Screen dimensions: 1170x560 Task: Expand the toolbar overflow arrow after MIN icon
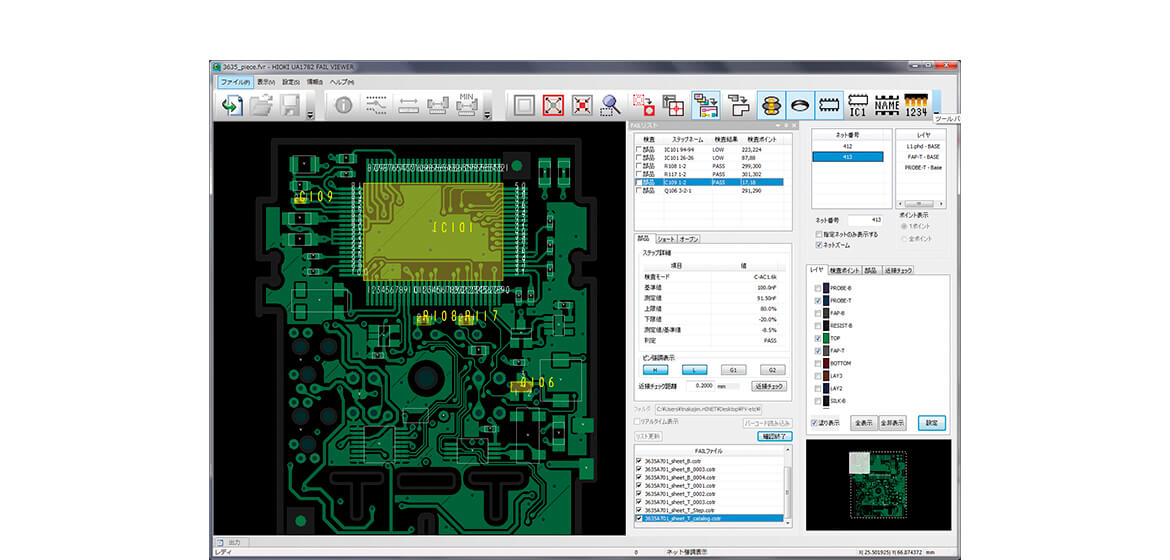pos(486,115)
